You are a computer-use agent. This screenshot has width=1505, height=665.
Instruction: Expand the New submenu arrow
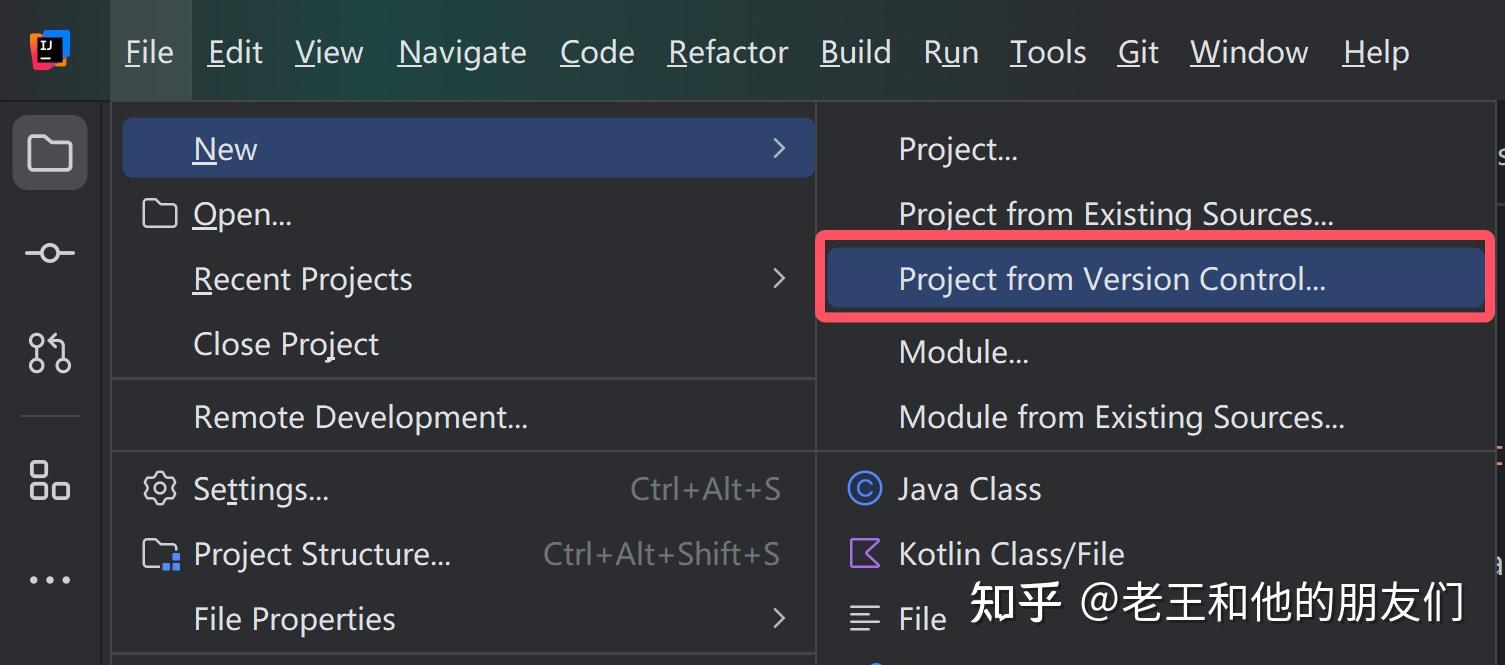(779, 149)
